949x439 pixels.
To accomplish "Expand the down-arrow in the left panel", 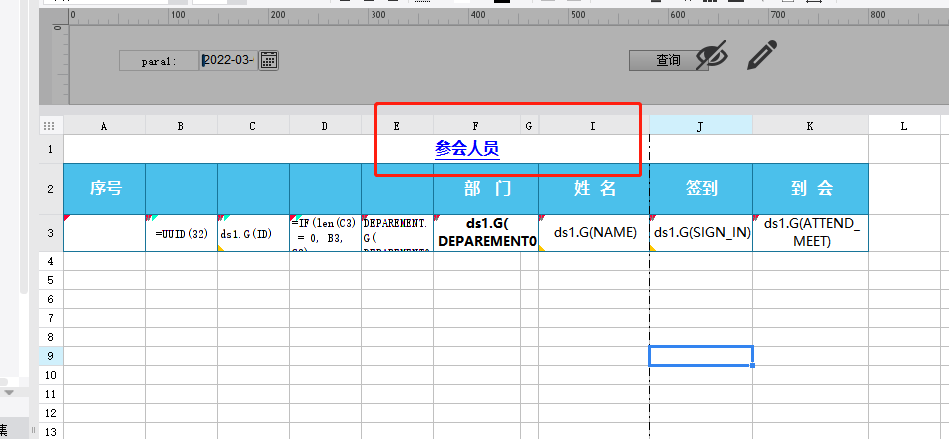I will point(9,392).
